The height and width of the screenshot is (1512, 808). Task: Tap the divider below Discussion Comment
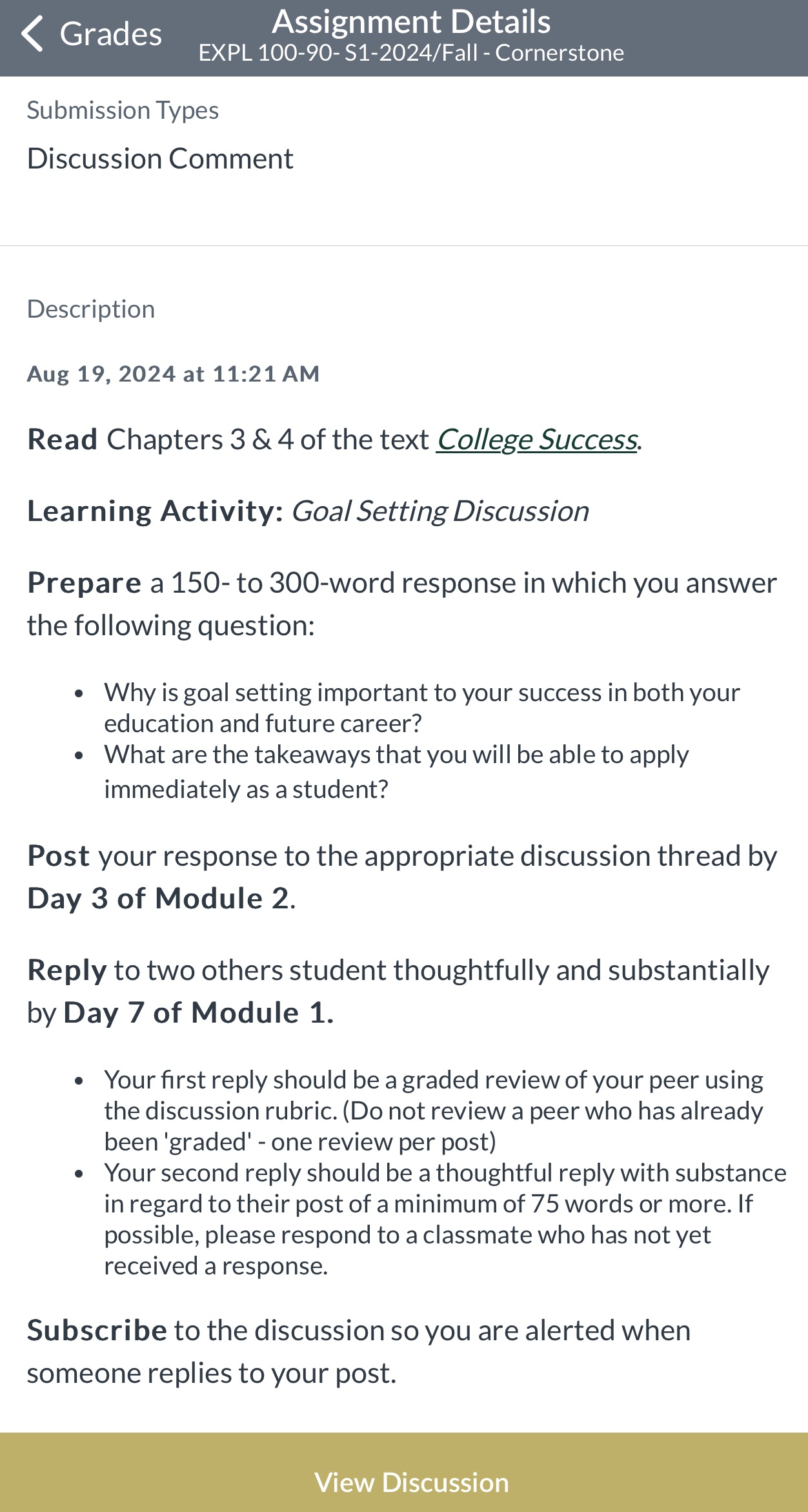pyautogui.click(x=404, y=245)
